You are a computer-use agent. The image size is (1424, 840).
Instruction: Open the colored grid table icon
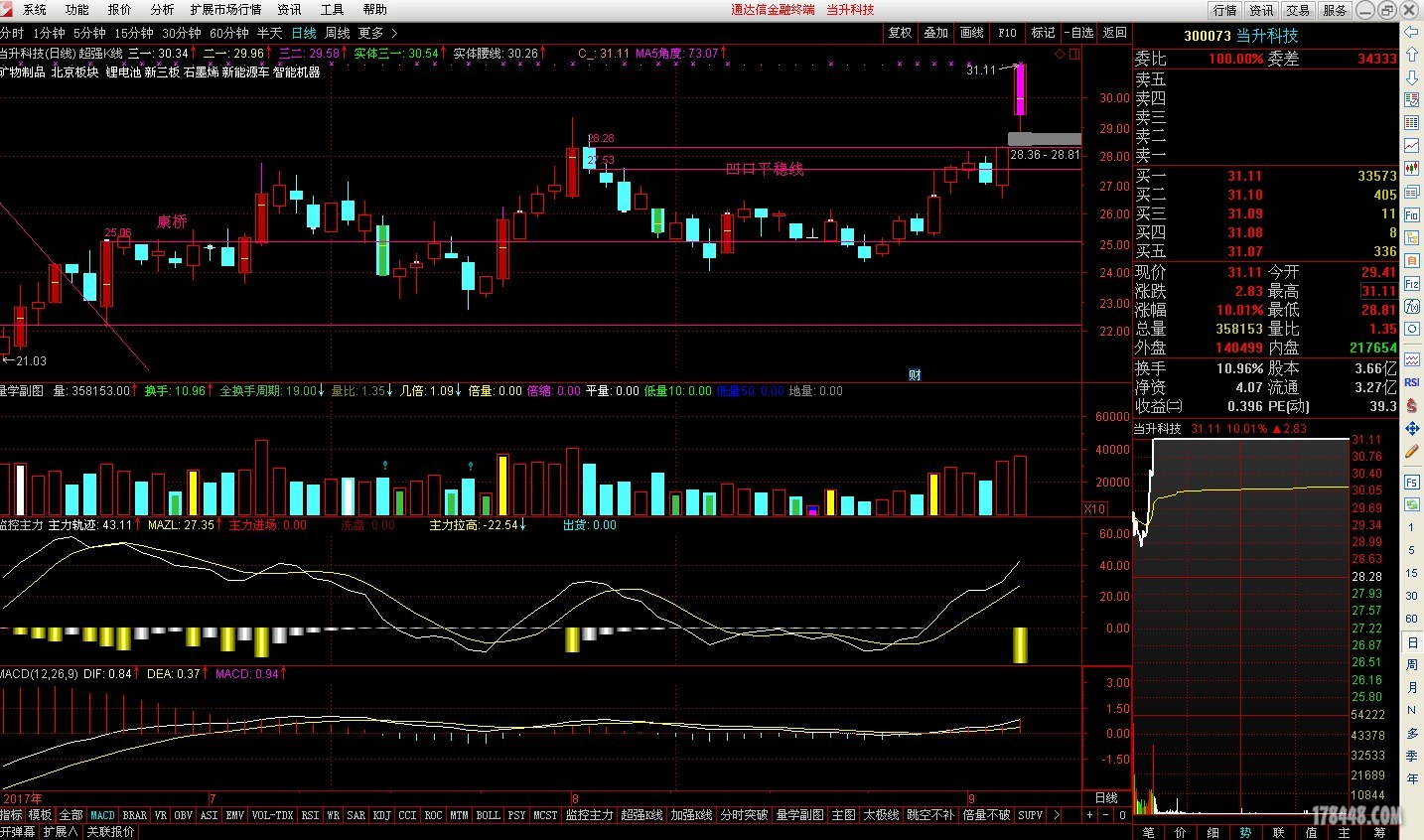click(1411, 123)
